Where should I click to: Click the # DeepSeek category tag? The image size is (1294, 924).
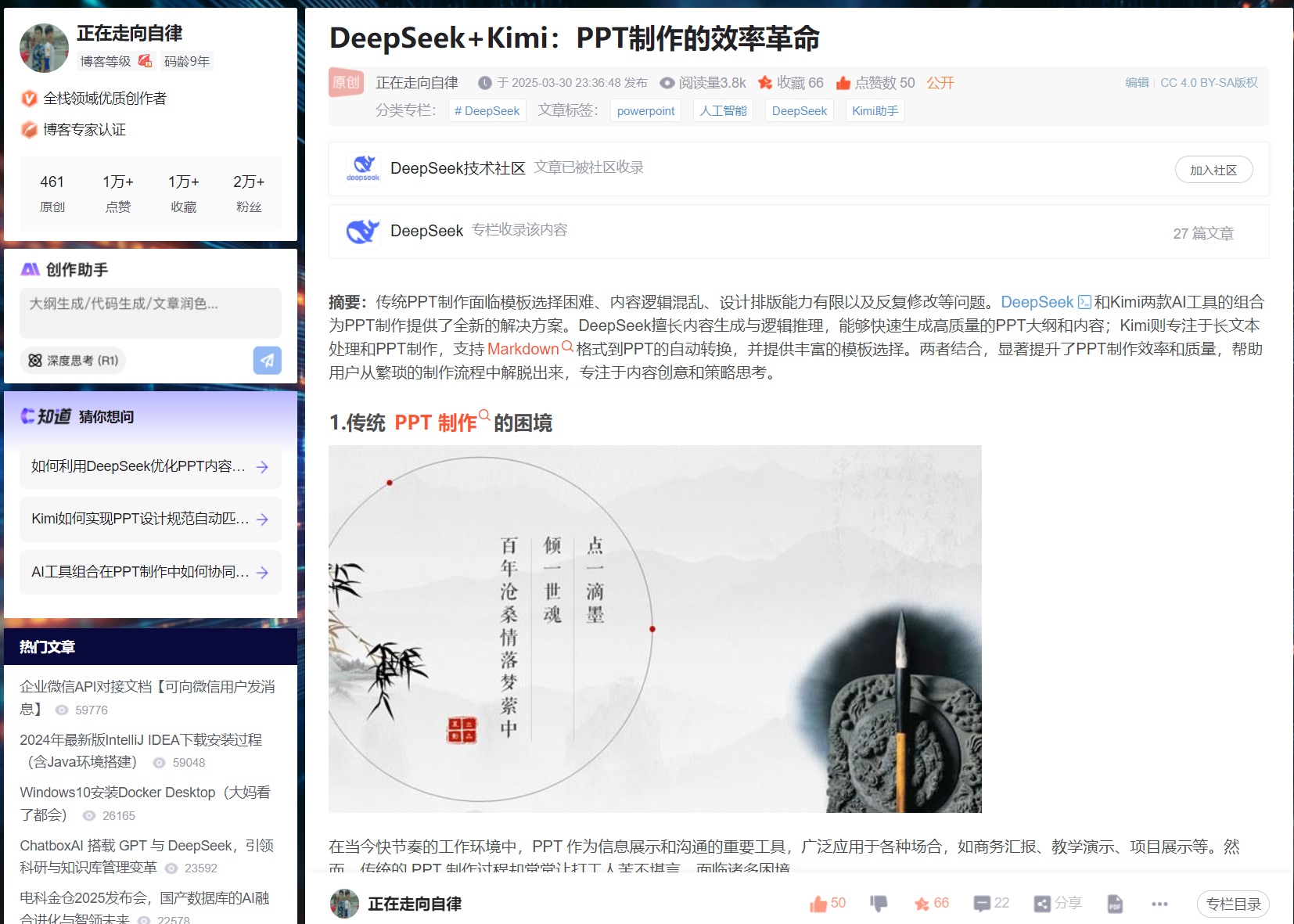(487, 110)
